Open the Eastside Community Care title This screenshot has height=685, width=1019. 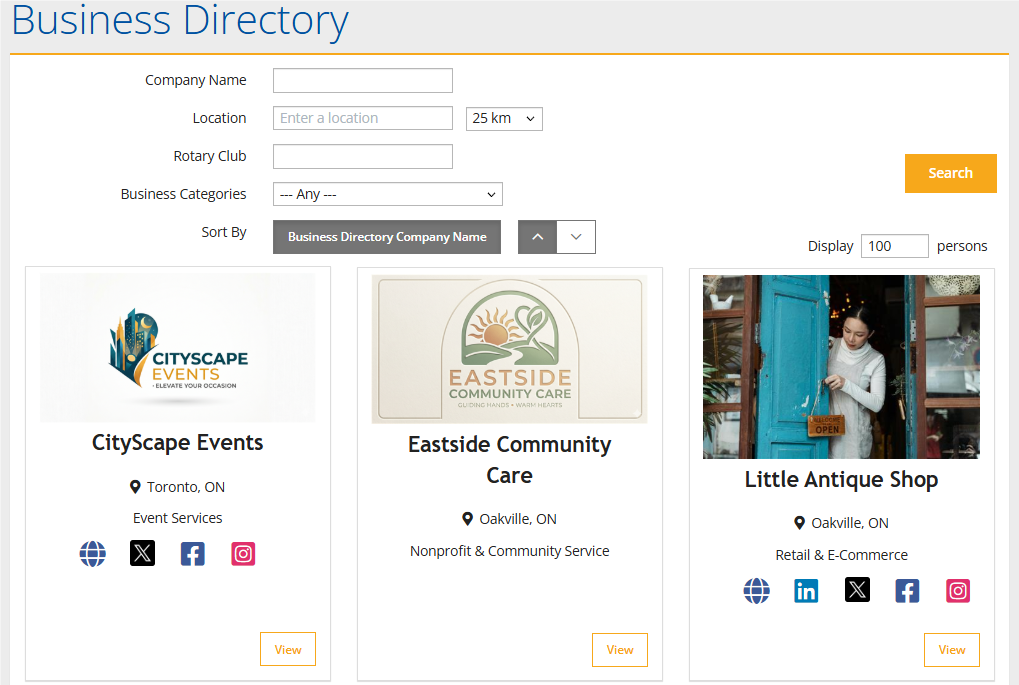(x=510, y=460)
